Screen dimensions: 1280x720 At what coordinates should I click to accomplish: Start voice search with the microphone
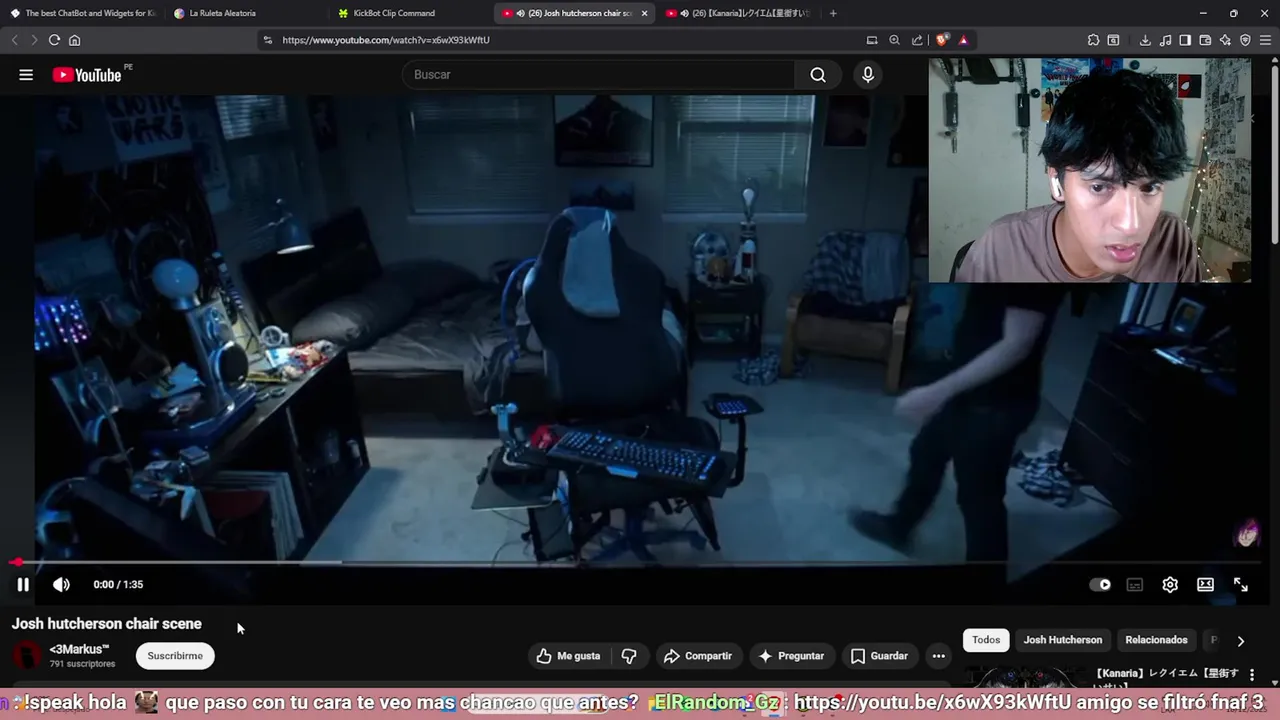click(x=868, y=75)
